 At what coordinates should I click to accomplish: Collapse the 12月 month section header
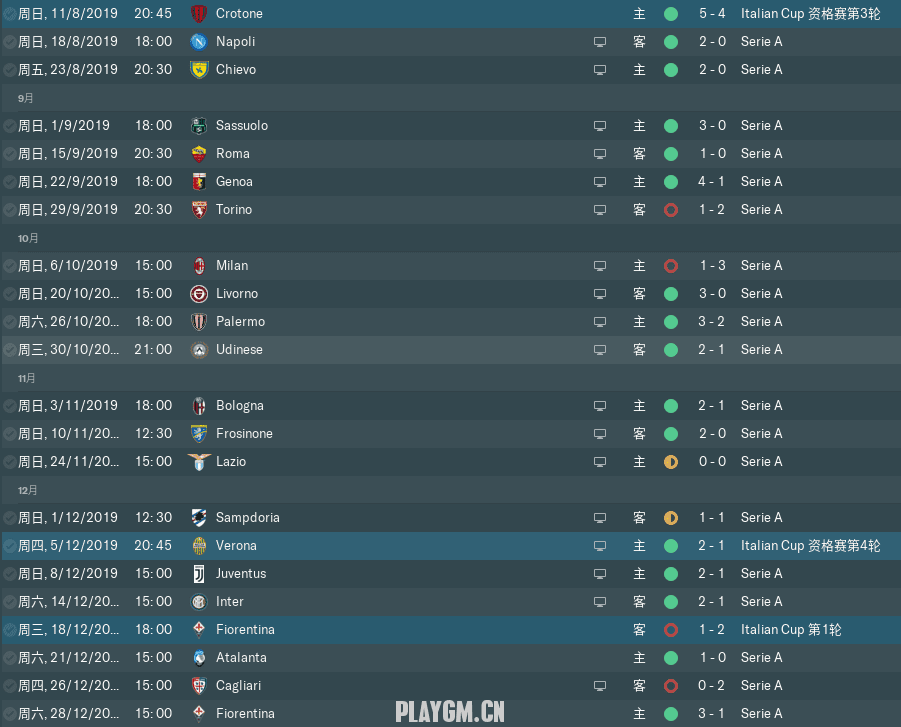pos(450,490)
